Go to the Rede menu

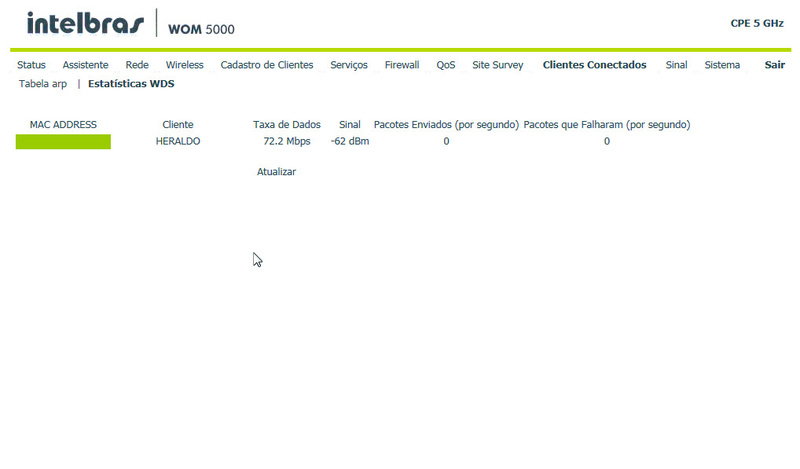tap(137, 65)
